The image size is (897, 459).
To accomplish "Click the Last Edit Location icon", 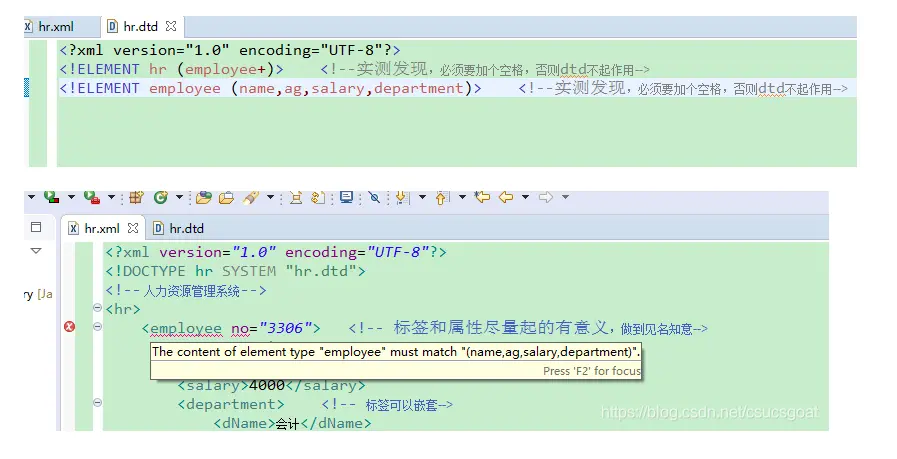I will 482,197.
